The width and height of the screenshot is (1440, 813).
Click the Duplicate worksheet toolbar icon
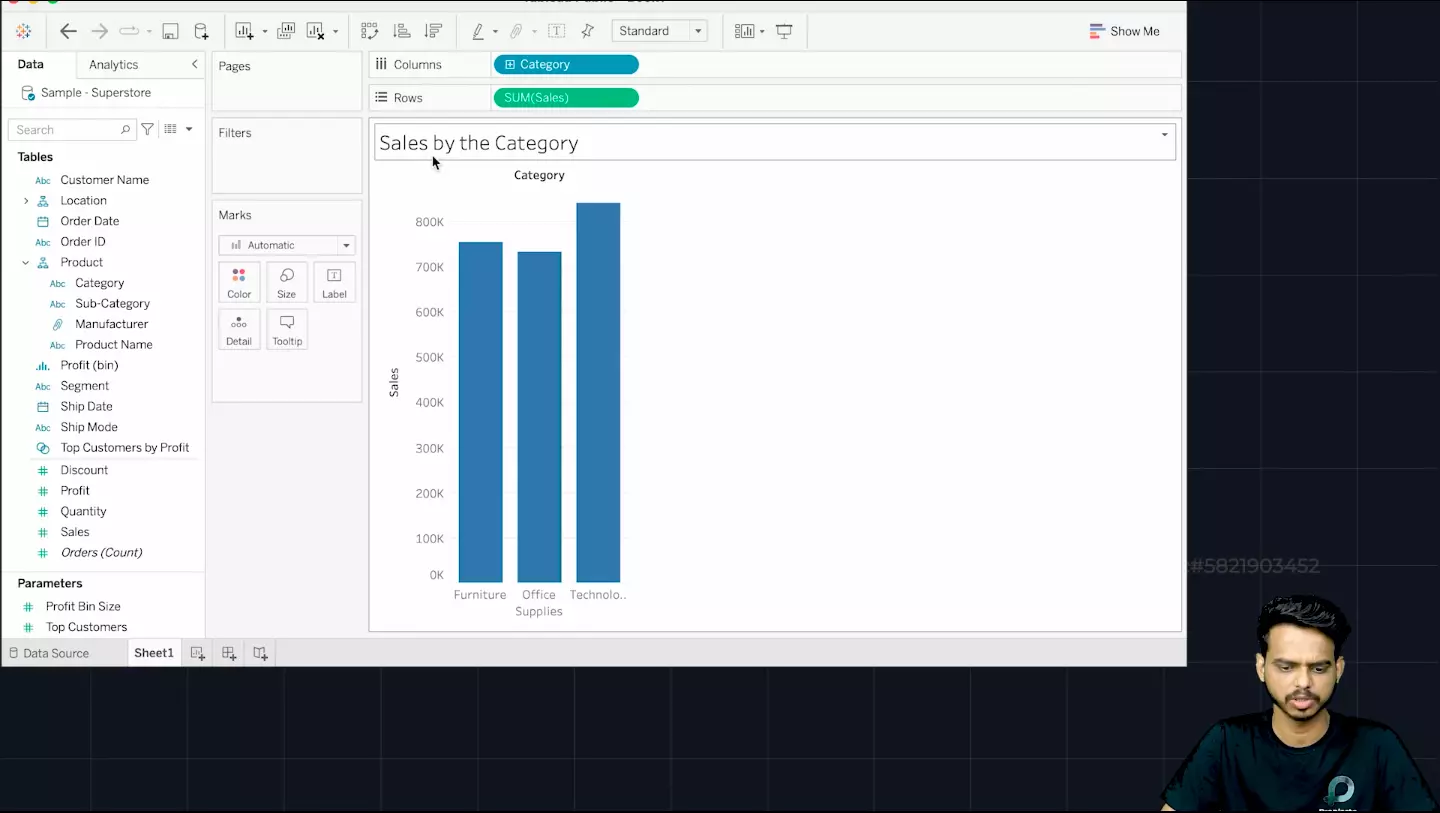pos(286,31)
